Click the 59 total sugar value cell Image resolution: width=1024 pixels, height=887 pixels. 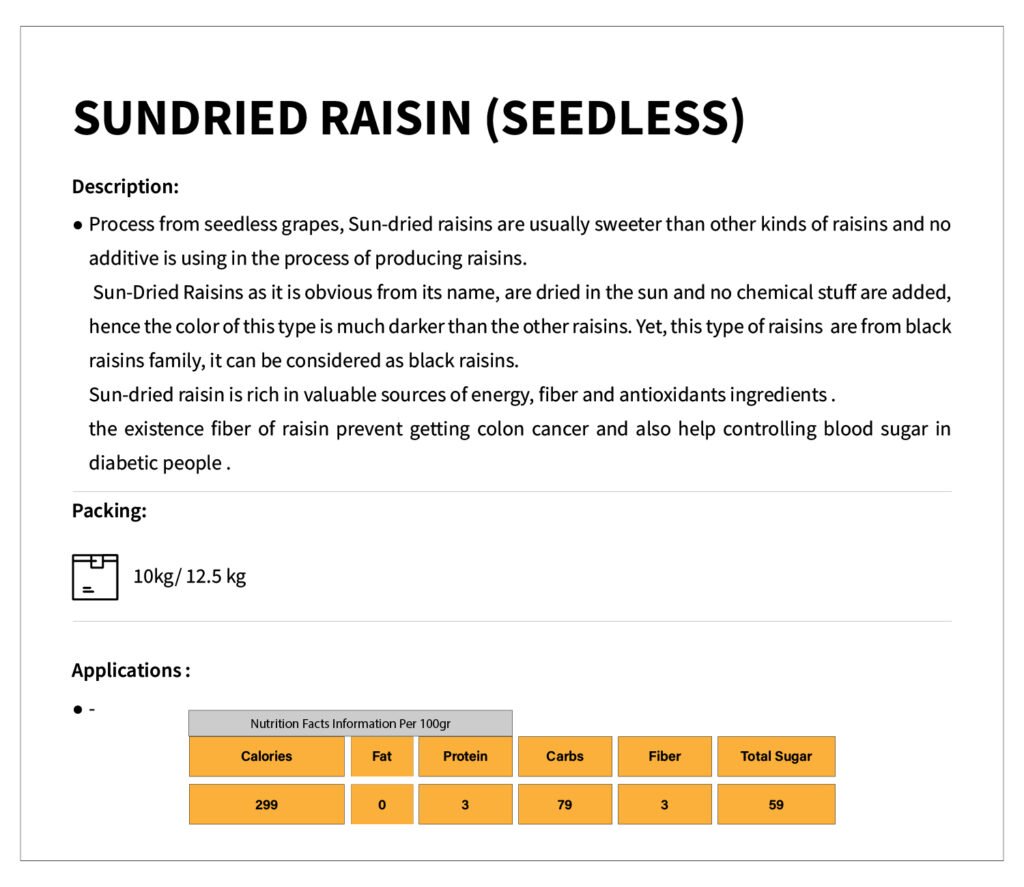pyautogui.click(x=776, y=804)
